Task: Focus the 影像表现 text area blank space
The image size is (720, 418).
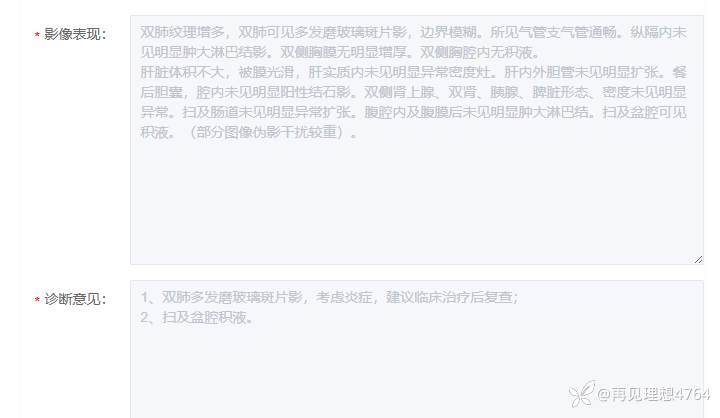Action: (x=416, y=202)
